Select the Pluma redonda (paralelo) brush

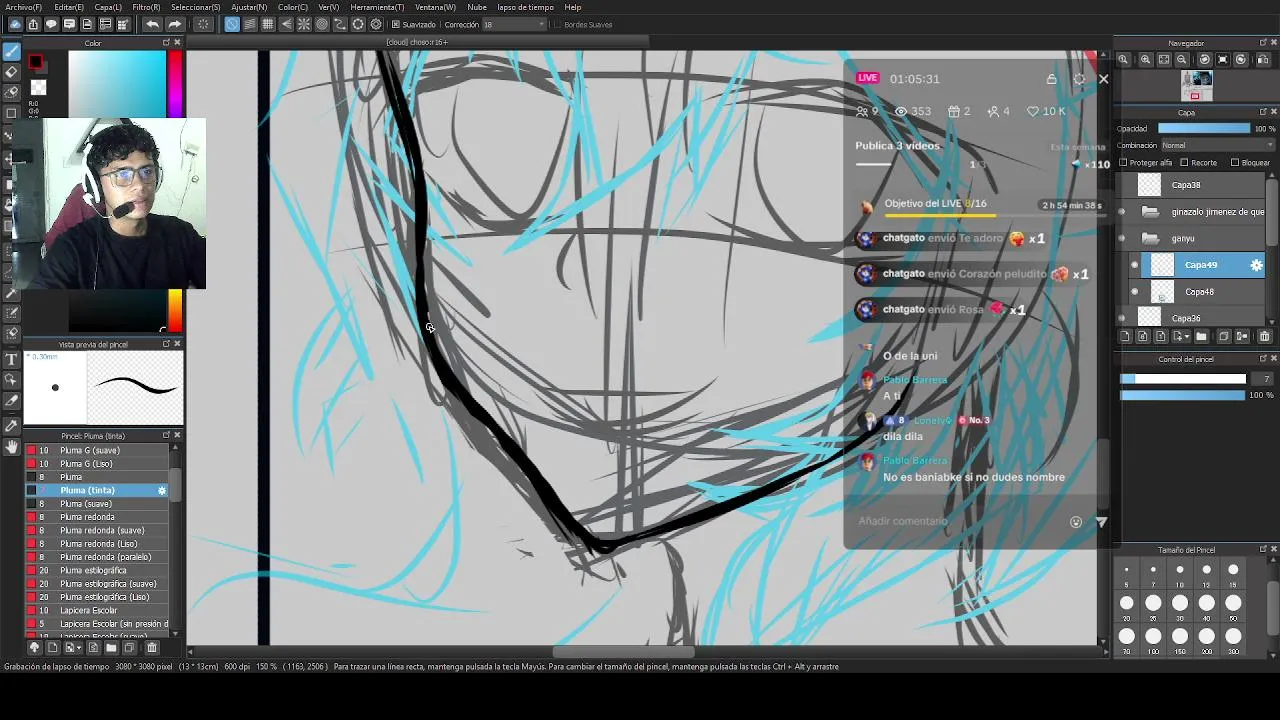click(97, 557)
